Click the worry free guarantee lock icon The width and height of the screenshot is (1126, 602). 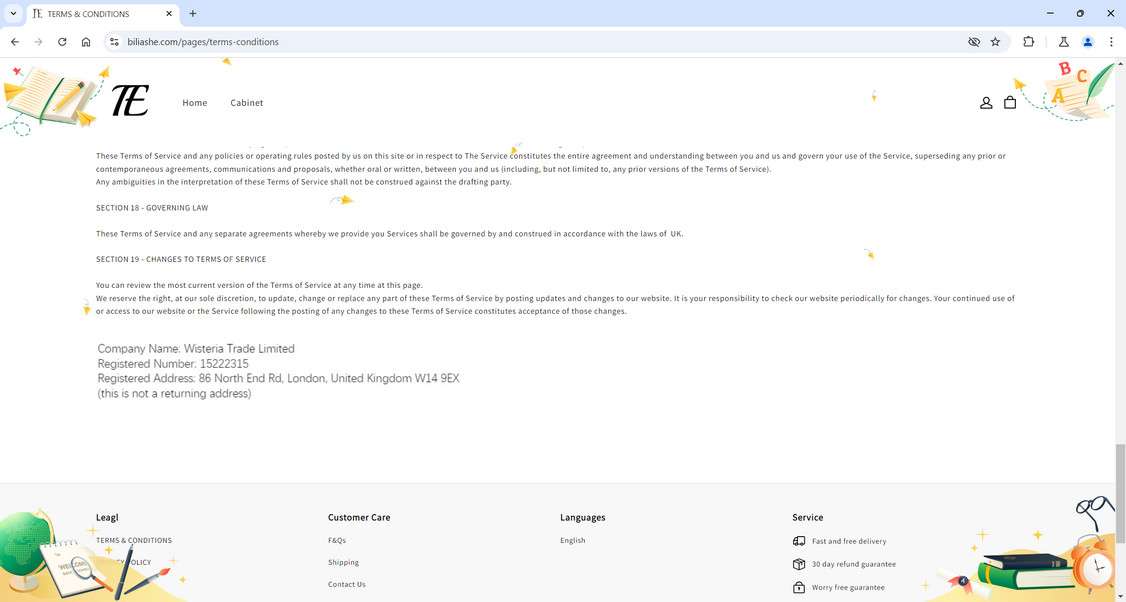pos(799,587)
